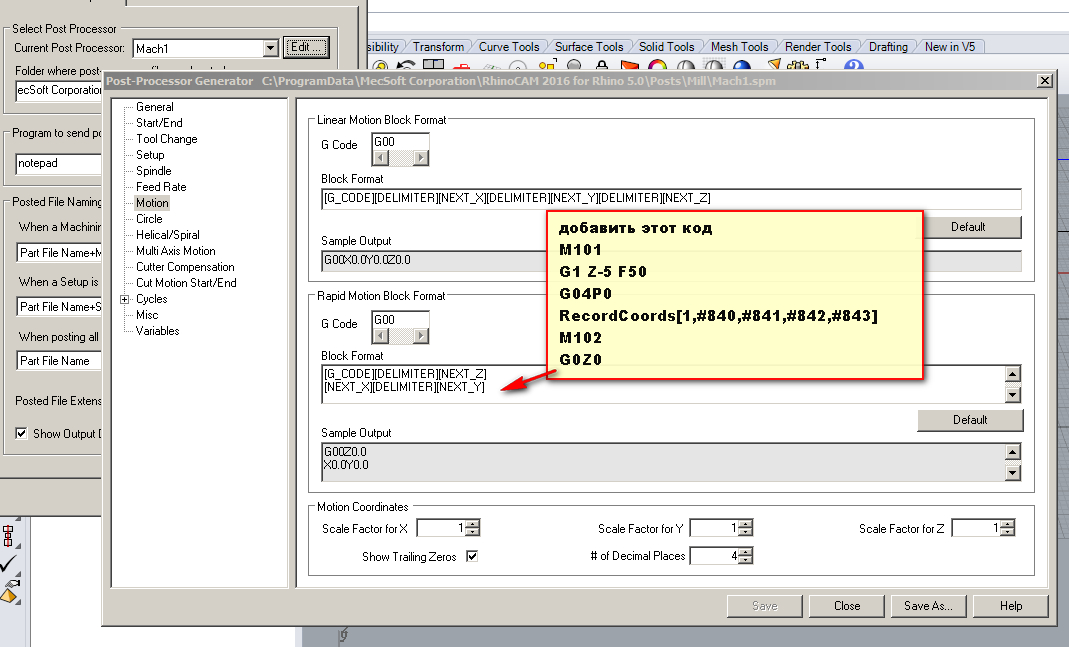Viewport: 1069px width, 647px height.
Task: Select Start/End in the settings tree
Action: 159,123
